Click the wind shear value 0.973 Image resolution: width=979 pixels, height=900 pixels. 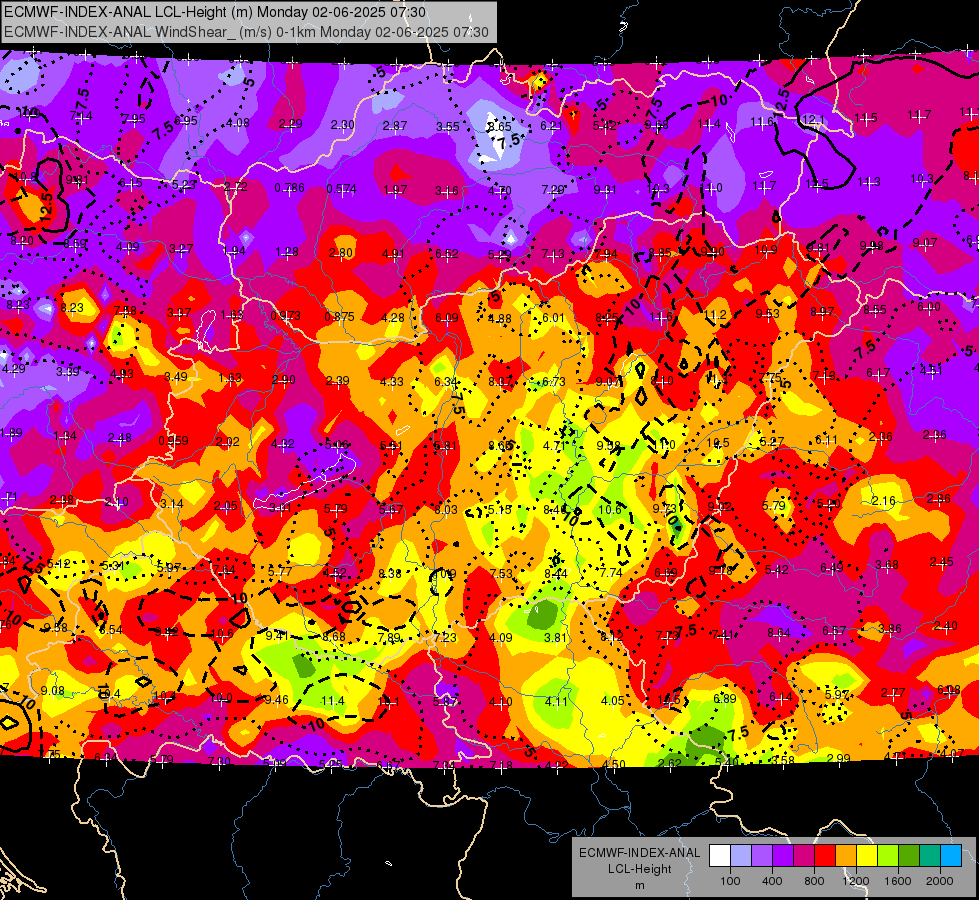(x=285, y=315)
